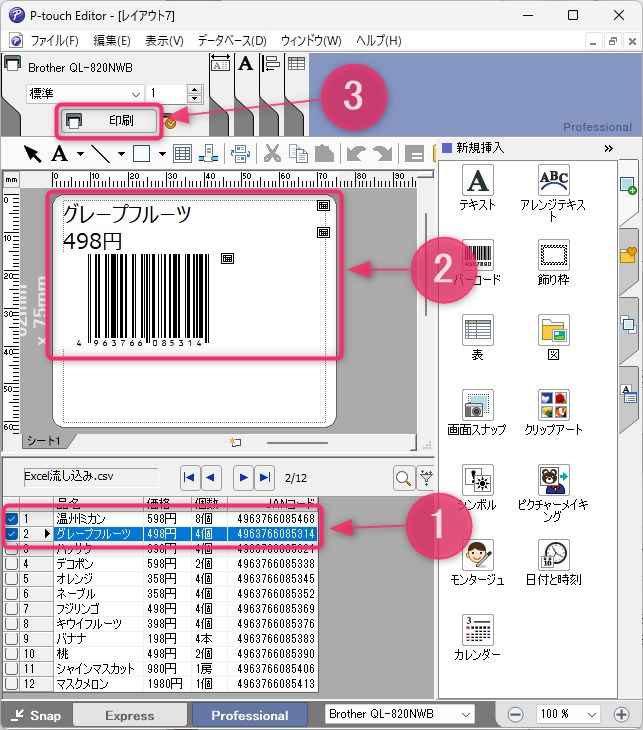Image resolution: width=643 pixels, height=730 pixels.
Task: Click the database search magnifier icon
Action: (x=403, y=478)
